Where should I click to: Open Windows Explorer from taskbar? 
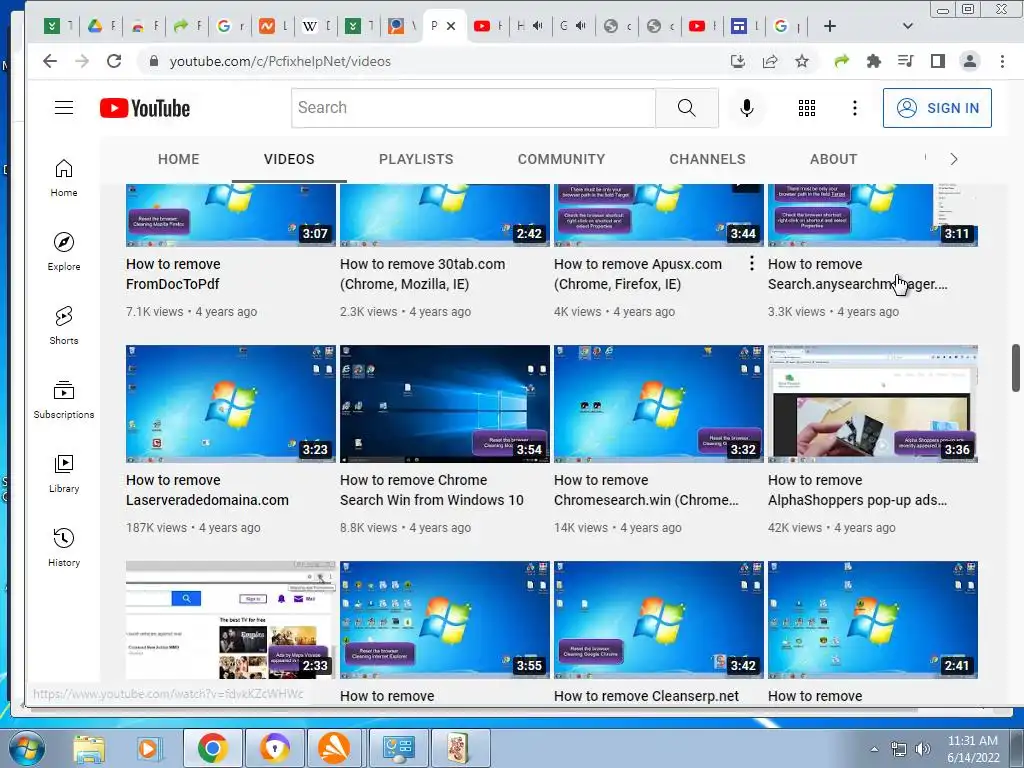tap(89, 748)
